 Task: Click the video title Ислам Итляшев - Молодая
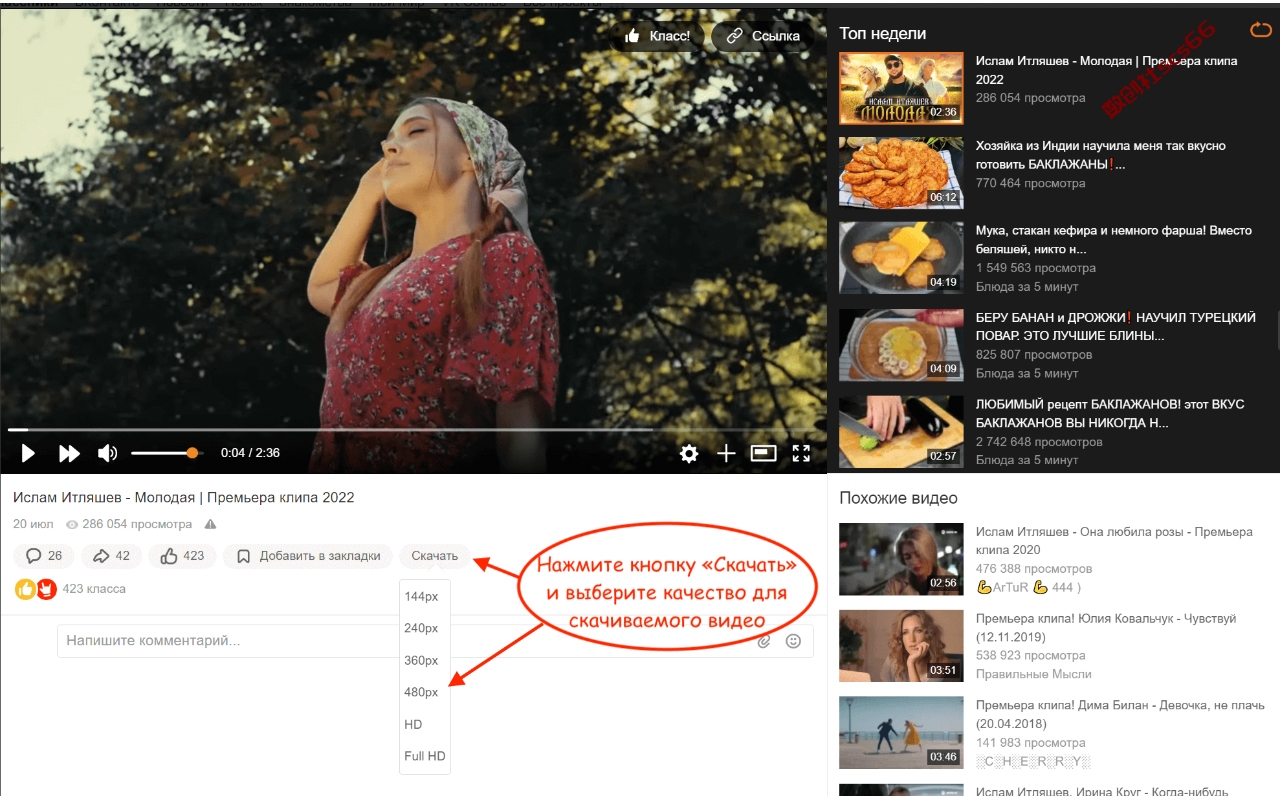(x=183, y=497)
